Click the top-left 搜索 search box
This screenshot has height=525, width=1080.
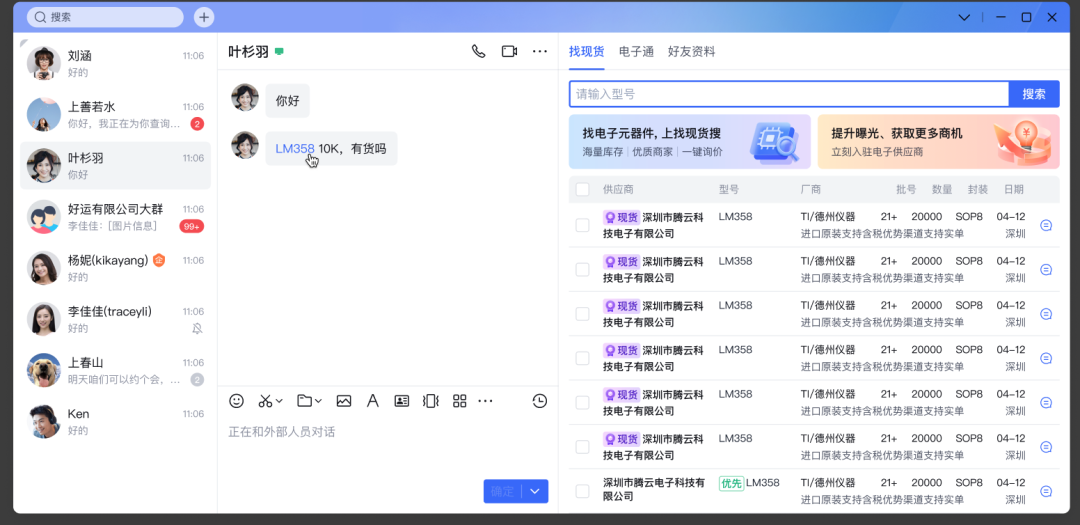105,17
